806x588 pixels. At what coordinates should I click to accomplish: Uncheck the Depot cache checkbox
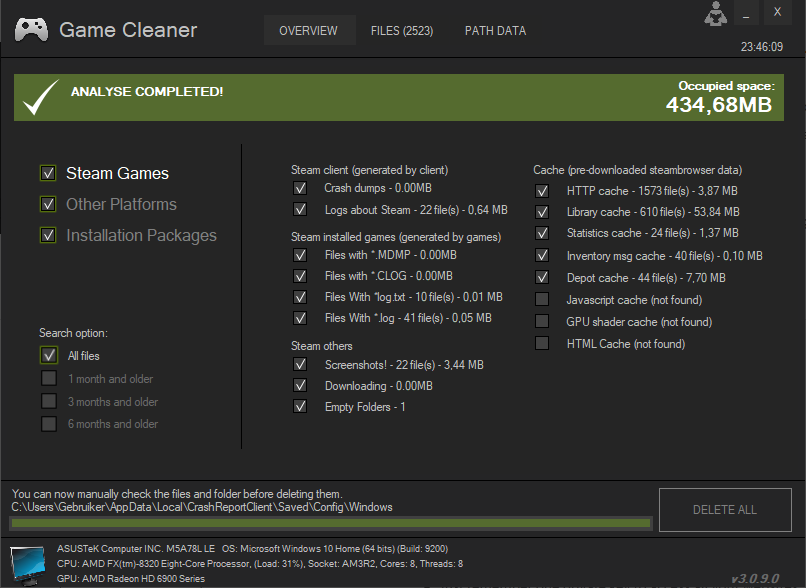[542, 278]
